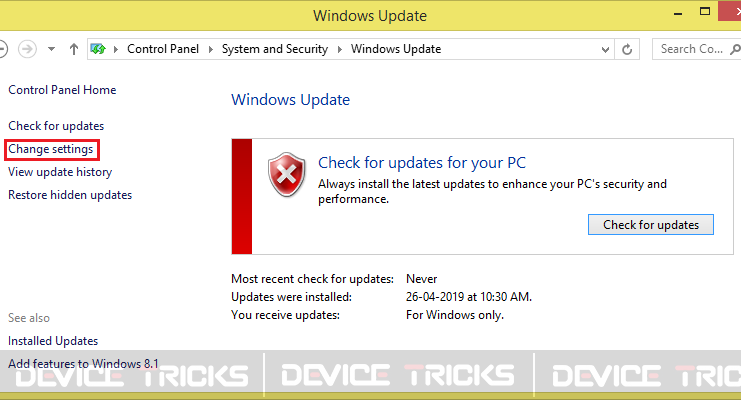The height and width of the screenshot is (400, 741).
Task: Expand the chevron after Control Panel breadcrumb
Action: click(211, 49)
